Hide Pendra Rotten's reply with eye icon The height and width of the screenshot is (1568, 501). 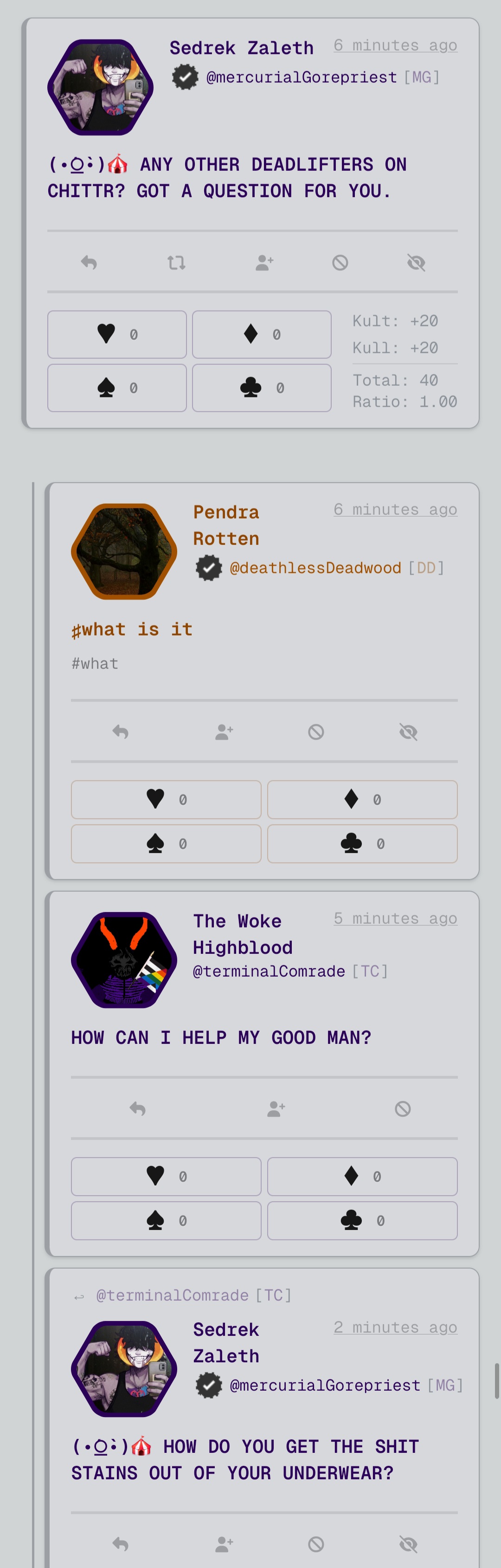409,732
